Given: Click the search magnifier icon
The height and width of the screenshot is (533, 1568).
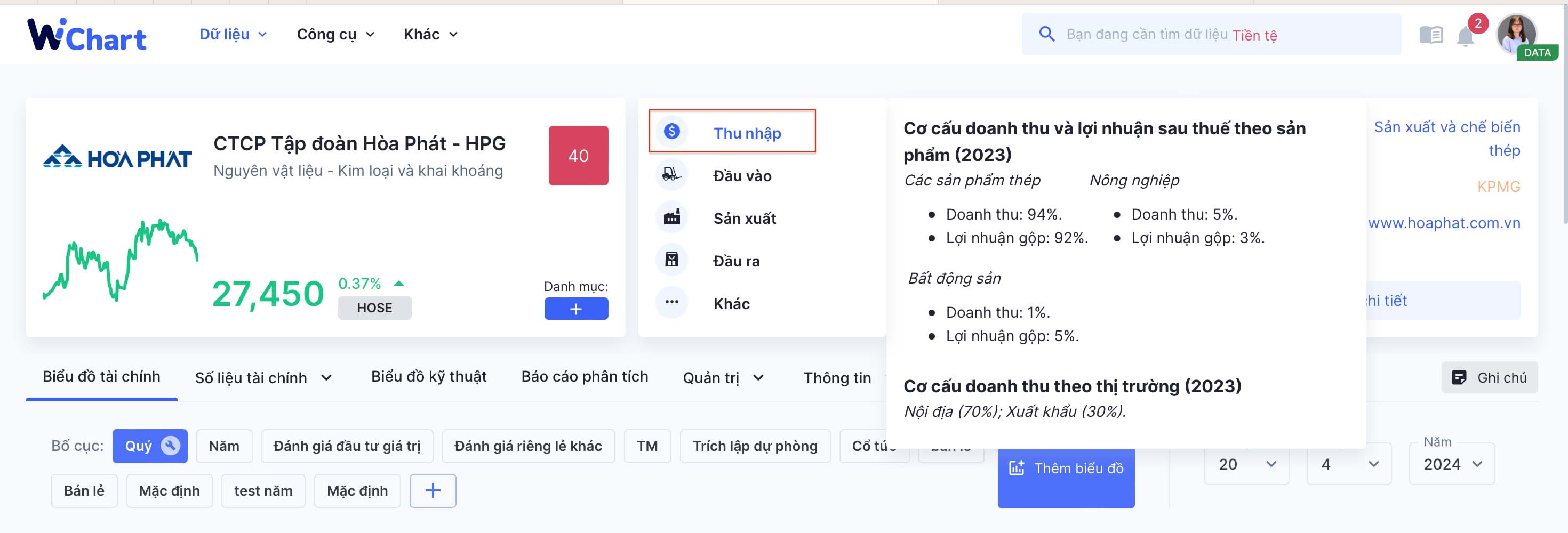Looking at the screenshot, I should pyautogui.click(x=1046, y=34).
